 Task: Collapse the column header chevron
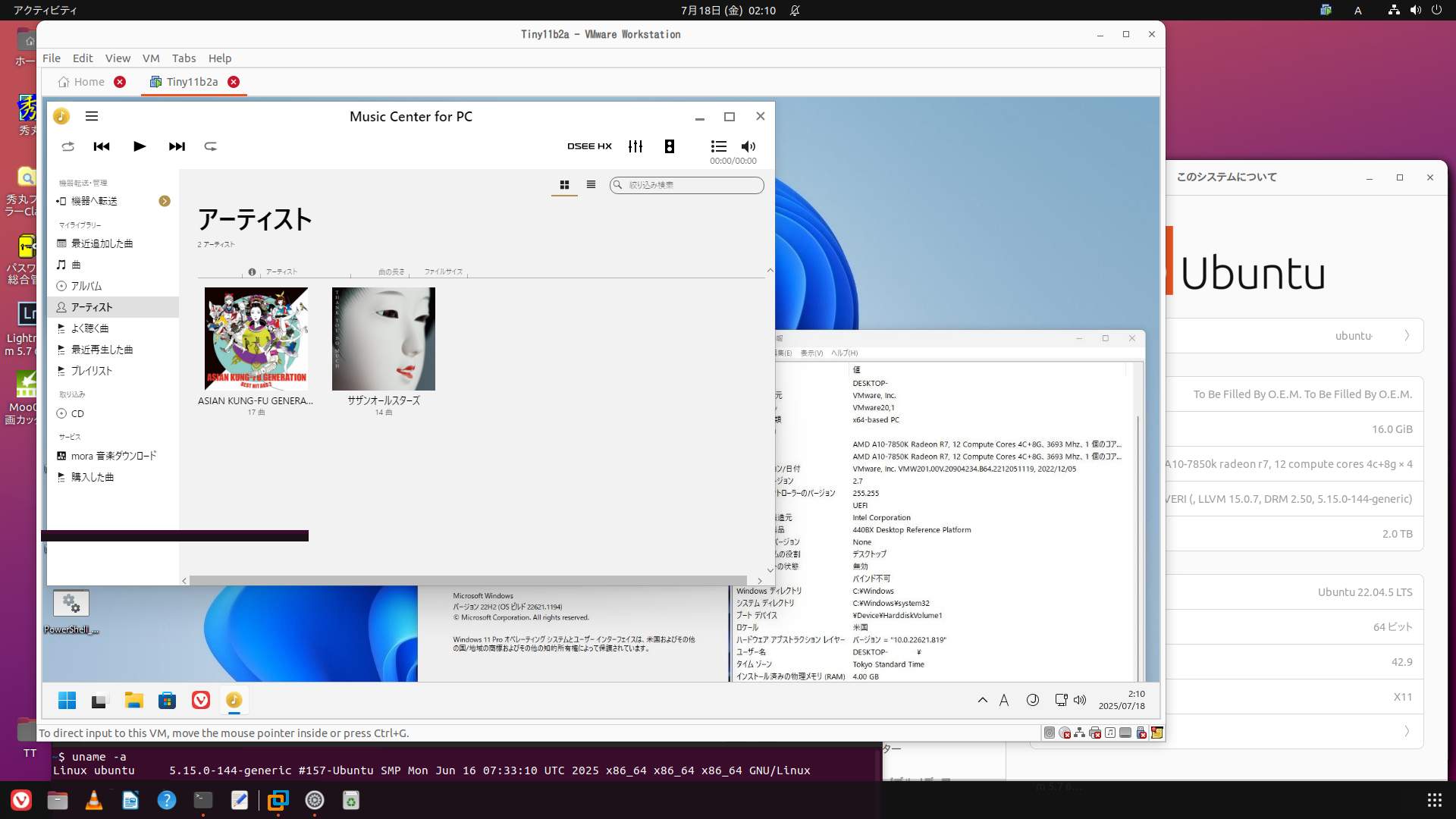tap(770, 270)
